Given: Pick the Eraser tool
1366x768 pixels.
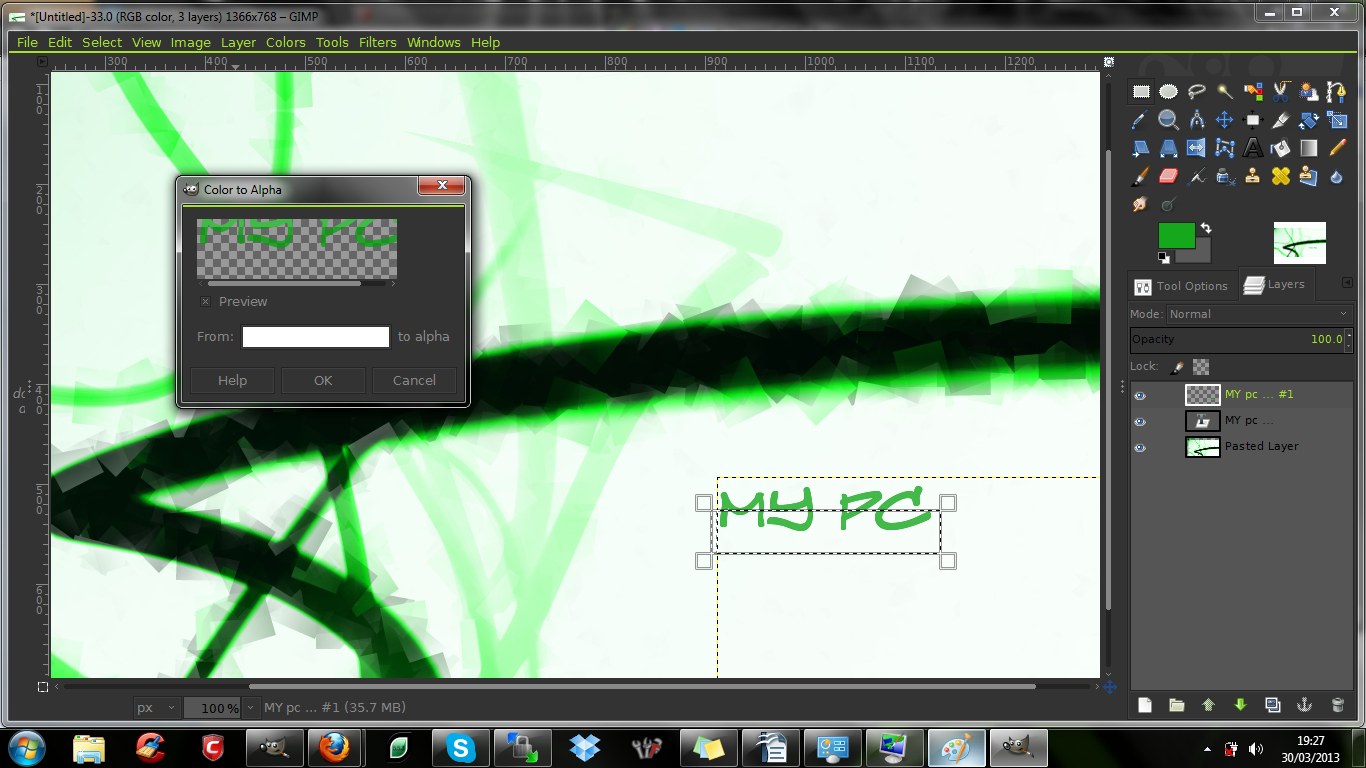Looking at the screenshot, I should tap(1168, 176).
